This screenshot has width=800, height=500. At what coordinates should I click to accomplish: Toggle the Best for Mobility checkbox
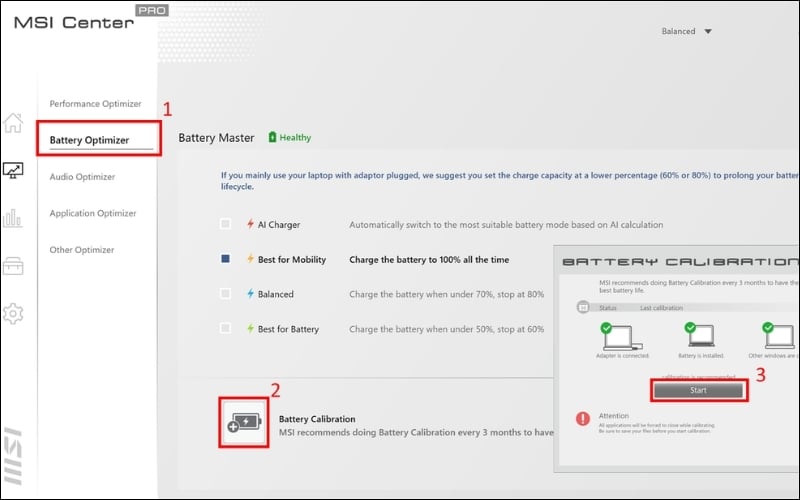pos(226,259)
